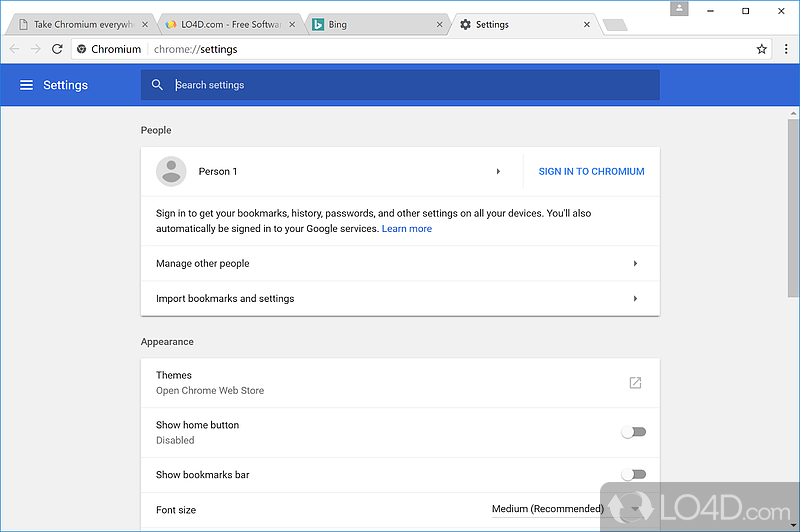Click the profile icon in title bar
This screenshot has width=800, height=532.
click(x=680, y=10)
